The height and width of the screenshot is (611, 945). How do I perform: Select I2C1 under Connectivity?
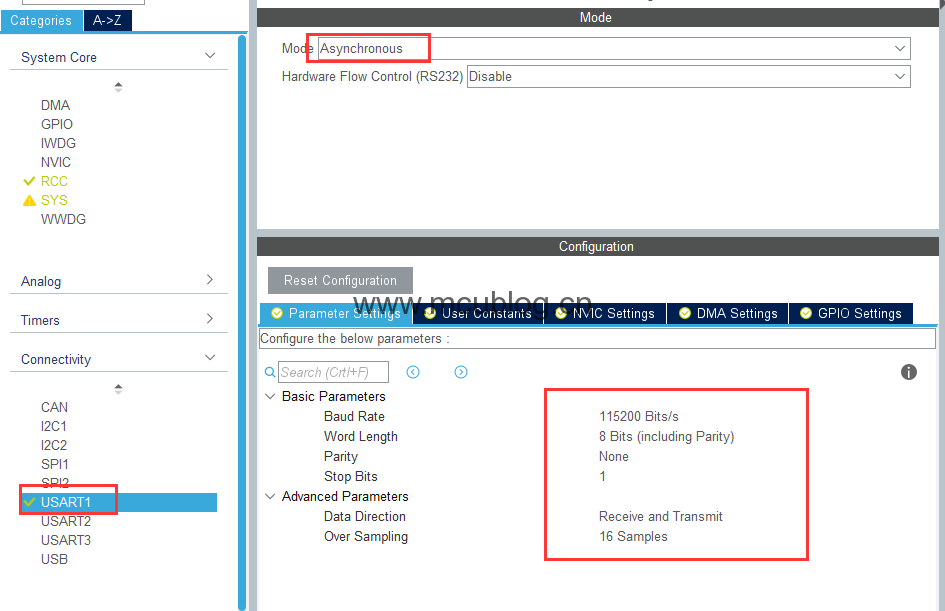coord(54,426)
